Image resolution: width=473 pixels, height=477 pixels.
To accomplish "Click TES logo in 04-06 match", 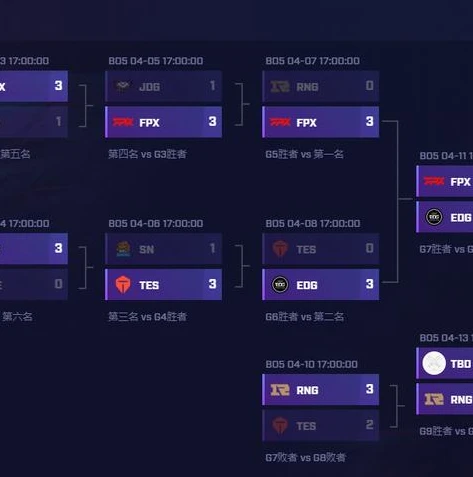I will click(123, 285).
